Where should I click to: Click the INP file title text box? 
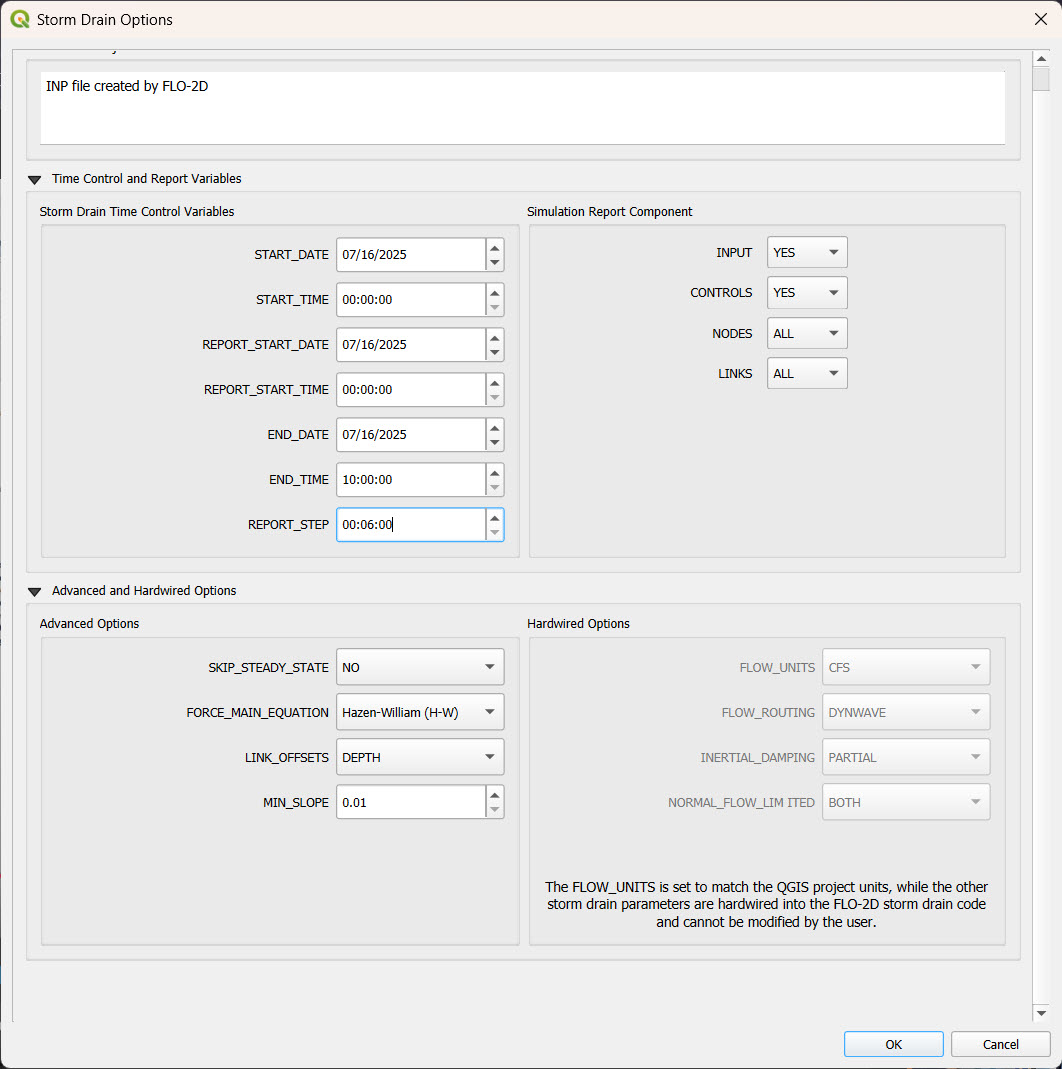coord(522,108)
